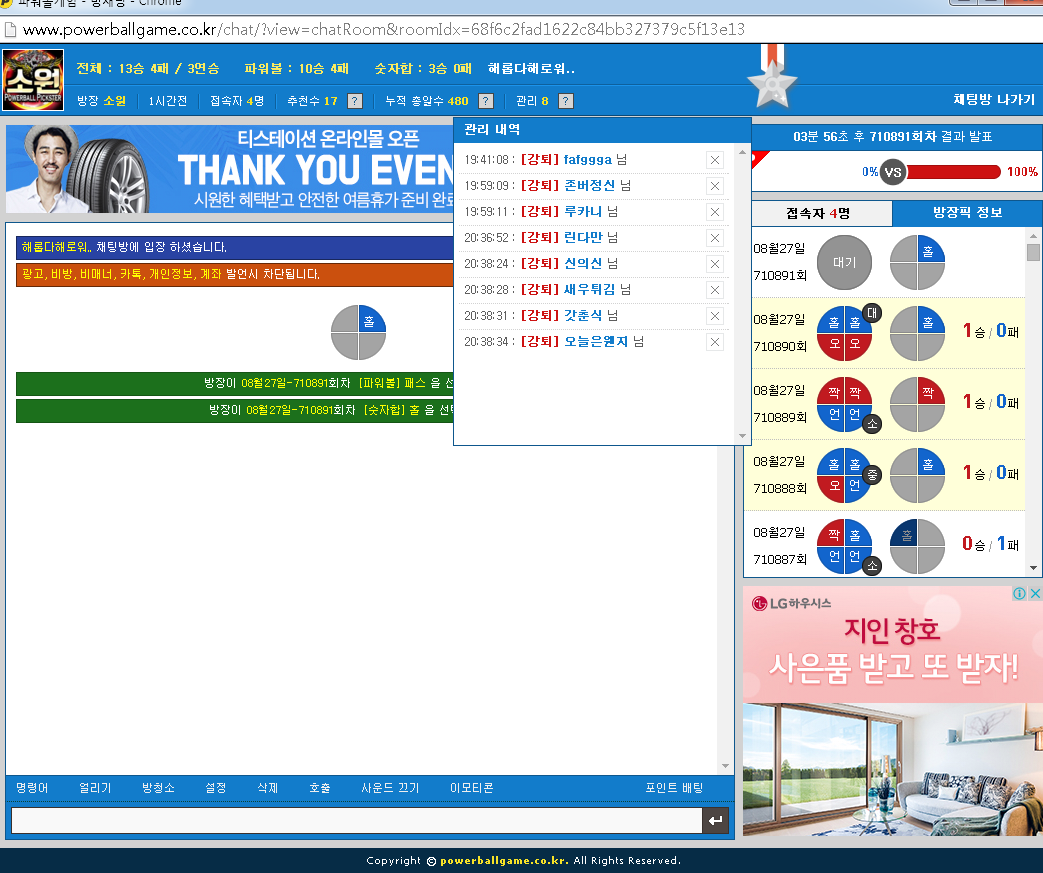Remove the 신의신 kick entry
This screenshot has width=1043, height=873.
(714, 263)
